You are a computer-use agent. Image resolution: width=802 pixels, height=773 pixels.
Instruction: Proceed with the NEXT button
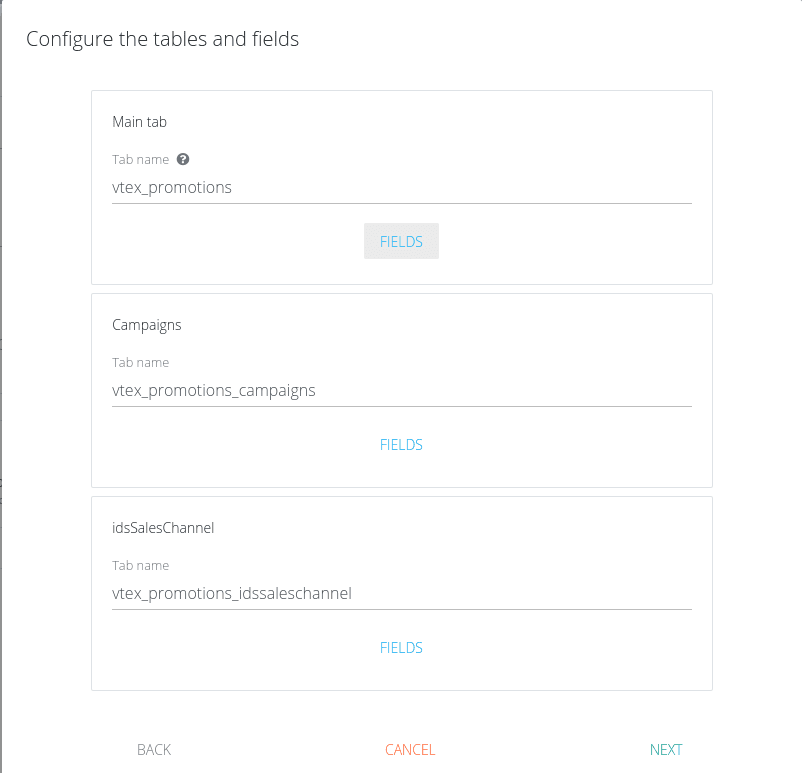pyautogui.click(x=666, y=750)
